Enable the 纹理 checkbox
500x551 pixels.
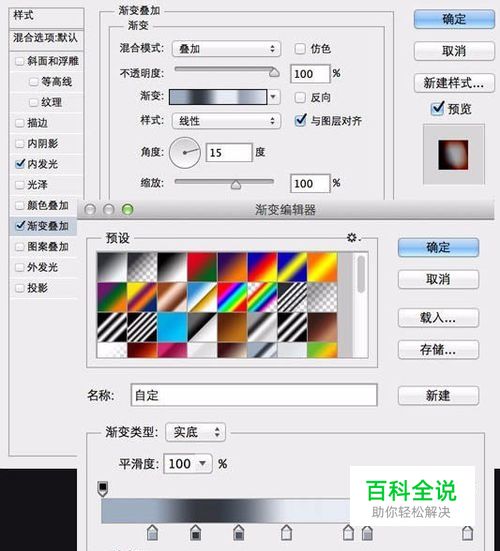[33, 103]
